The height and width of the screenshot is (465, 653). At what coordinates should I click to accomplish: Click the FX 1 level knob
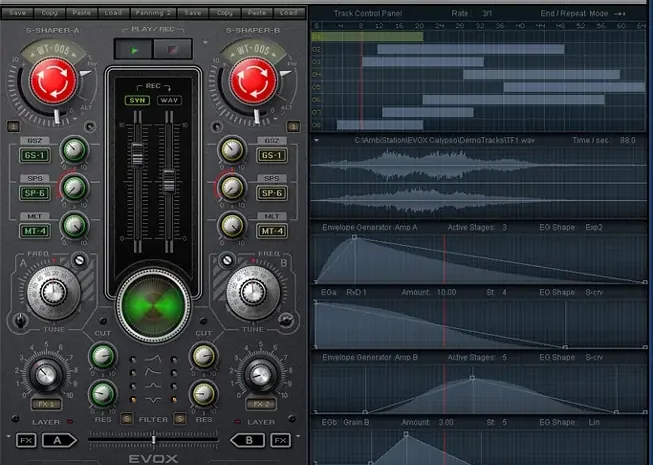pos(45,373)
